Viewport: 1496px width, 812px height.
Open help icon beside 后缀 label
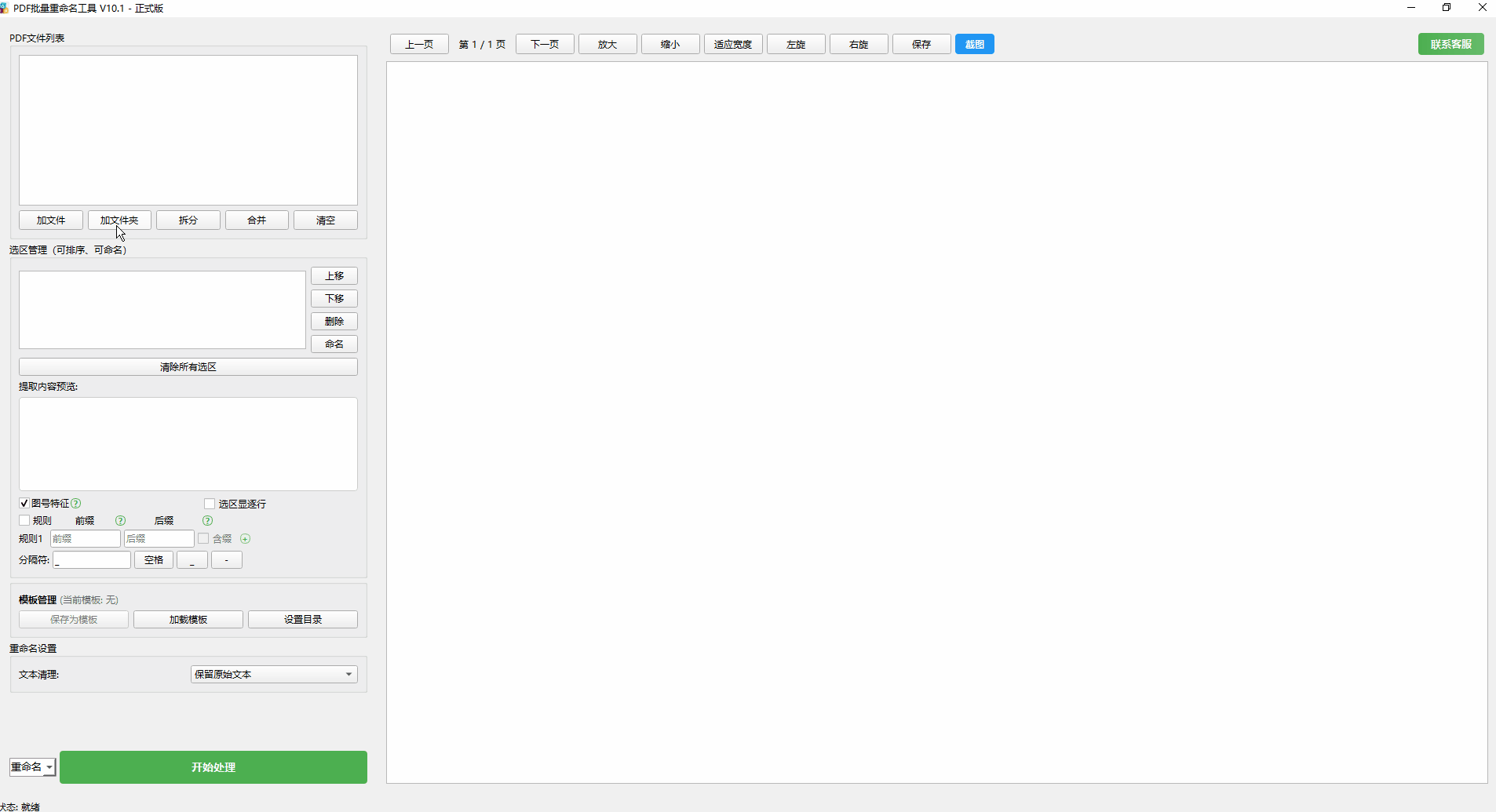207,521
